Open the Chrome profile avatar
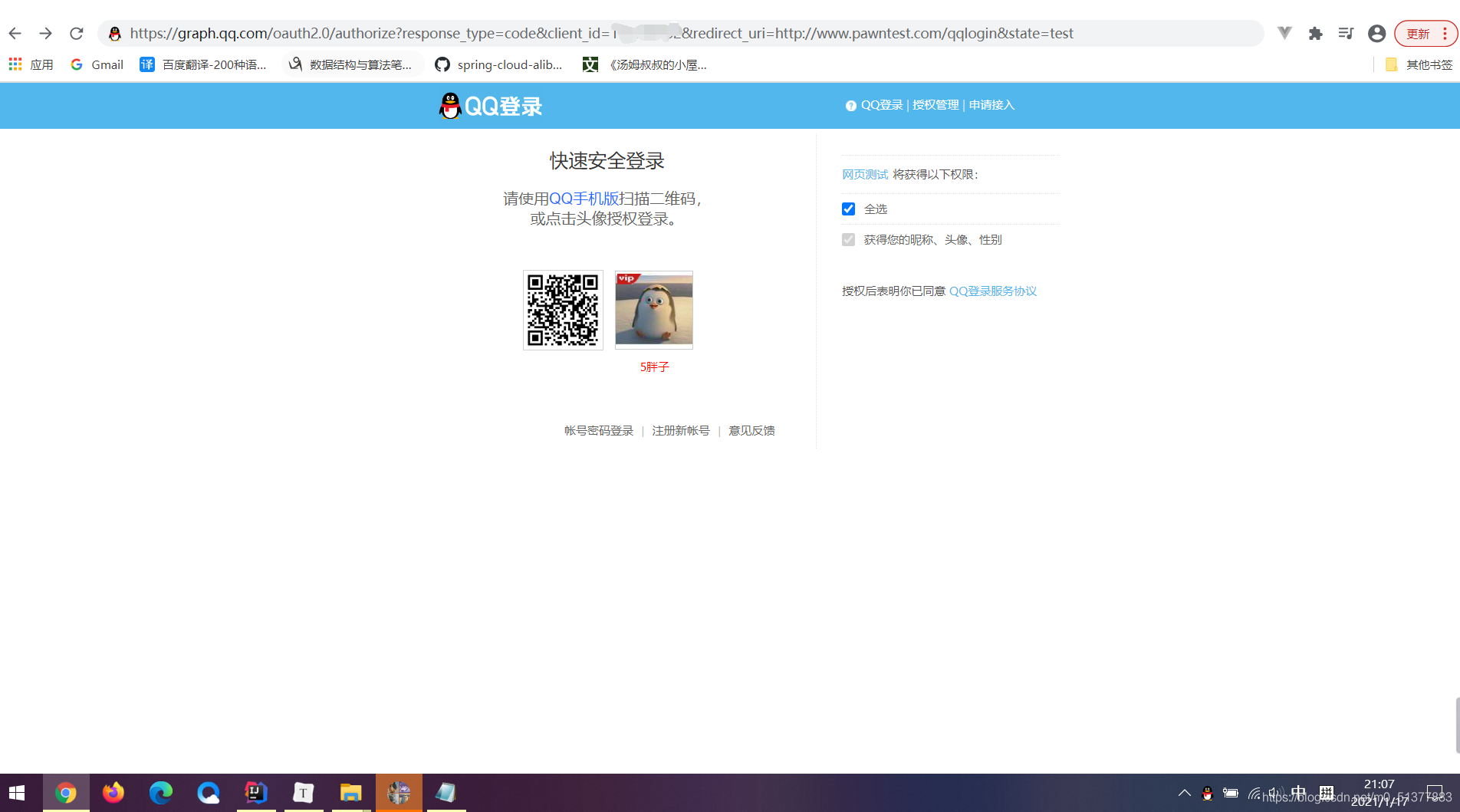Screen dimensions: 1460x812 1376,33
